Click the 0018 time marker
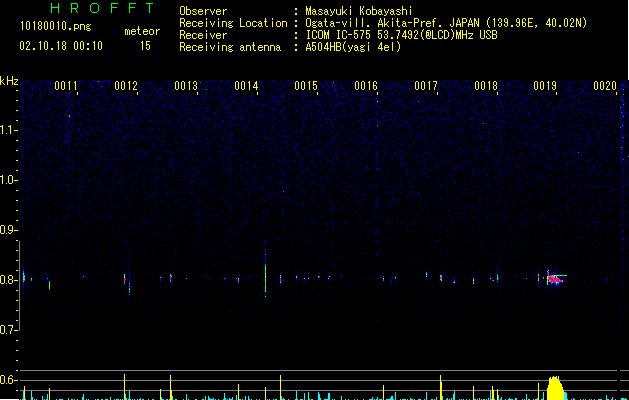 pyautogui.click(x=486, y=86)
